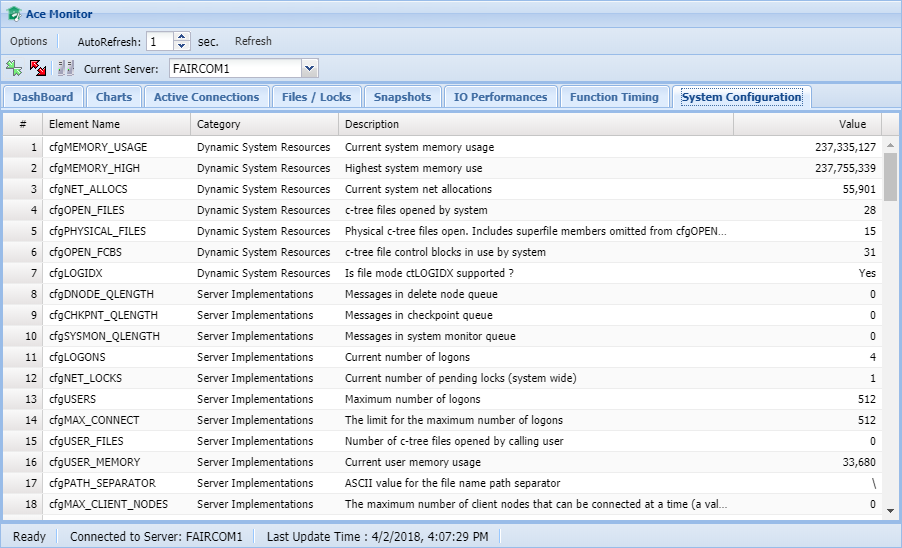Click the red disconnect server icon

pos(38,68)
